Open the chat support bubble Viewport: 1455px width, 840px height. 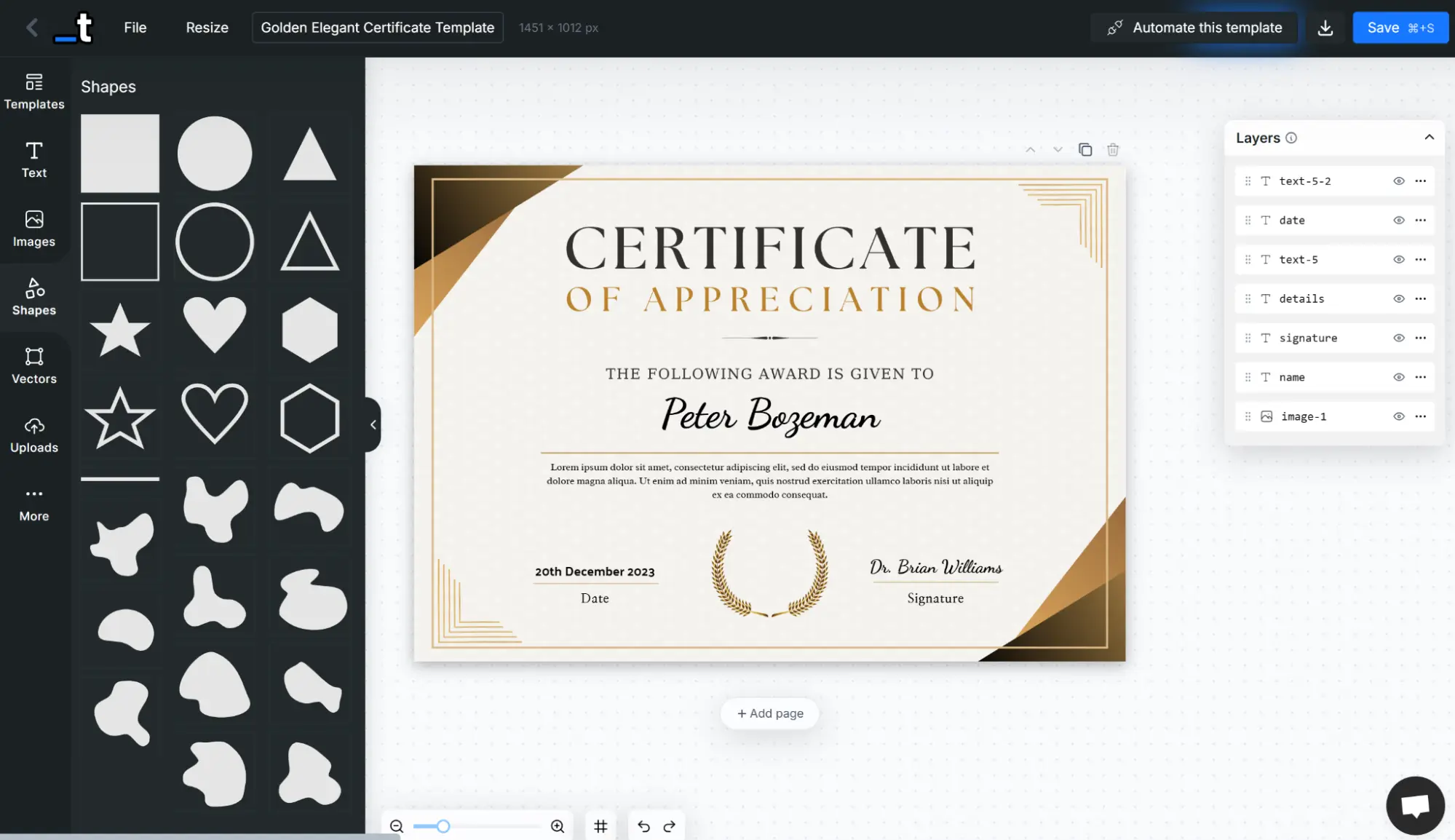click(1415, 805)
